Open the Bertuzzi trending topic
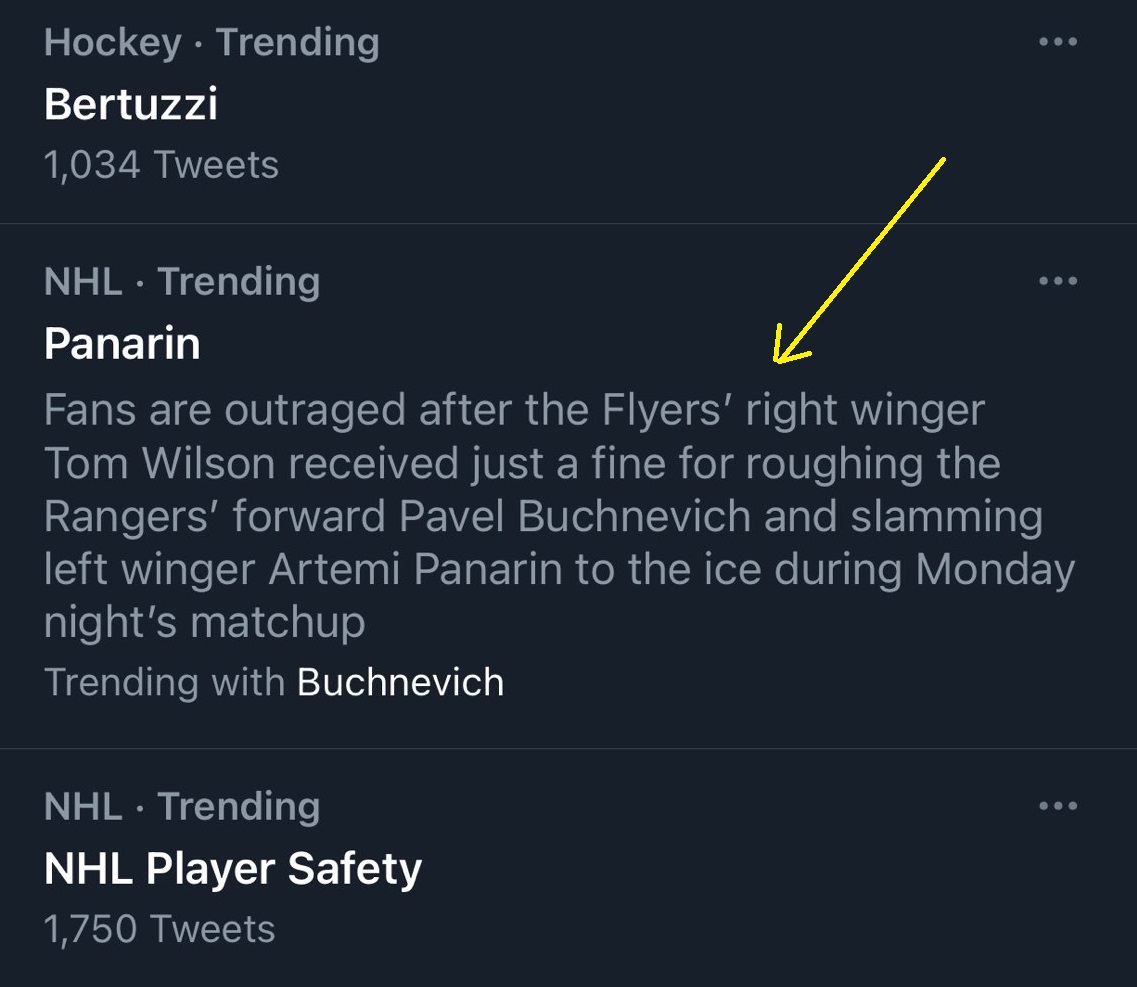The width and height of the screenshot is (1137, 987). click(131, 104)
